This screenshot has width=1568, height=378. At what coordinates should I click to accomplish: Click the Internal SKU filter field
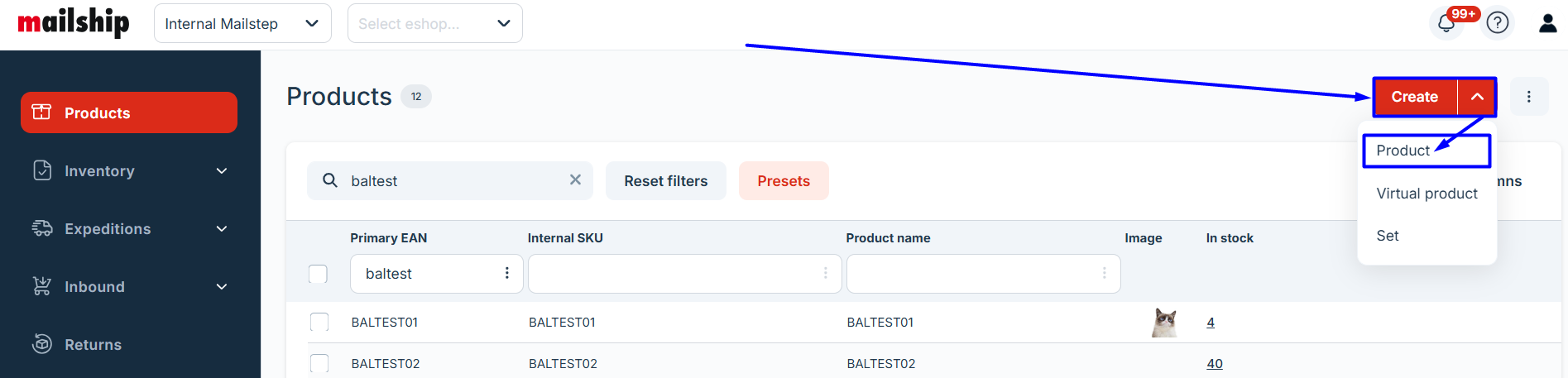coord(674,274)
